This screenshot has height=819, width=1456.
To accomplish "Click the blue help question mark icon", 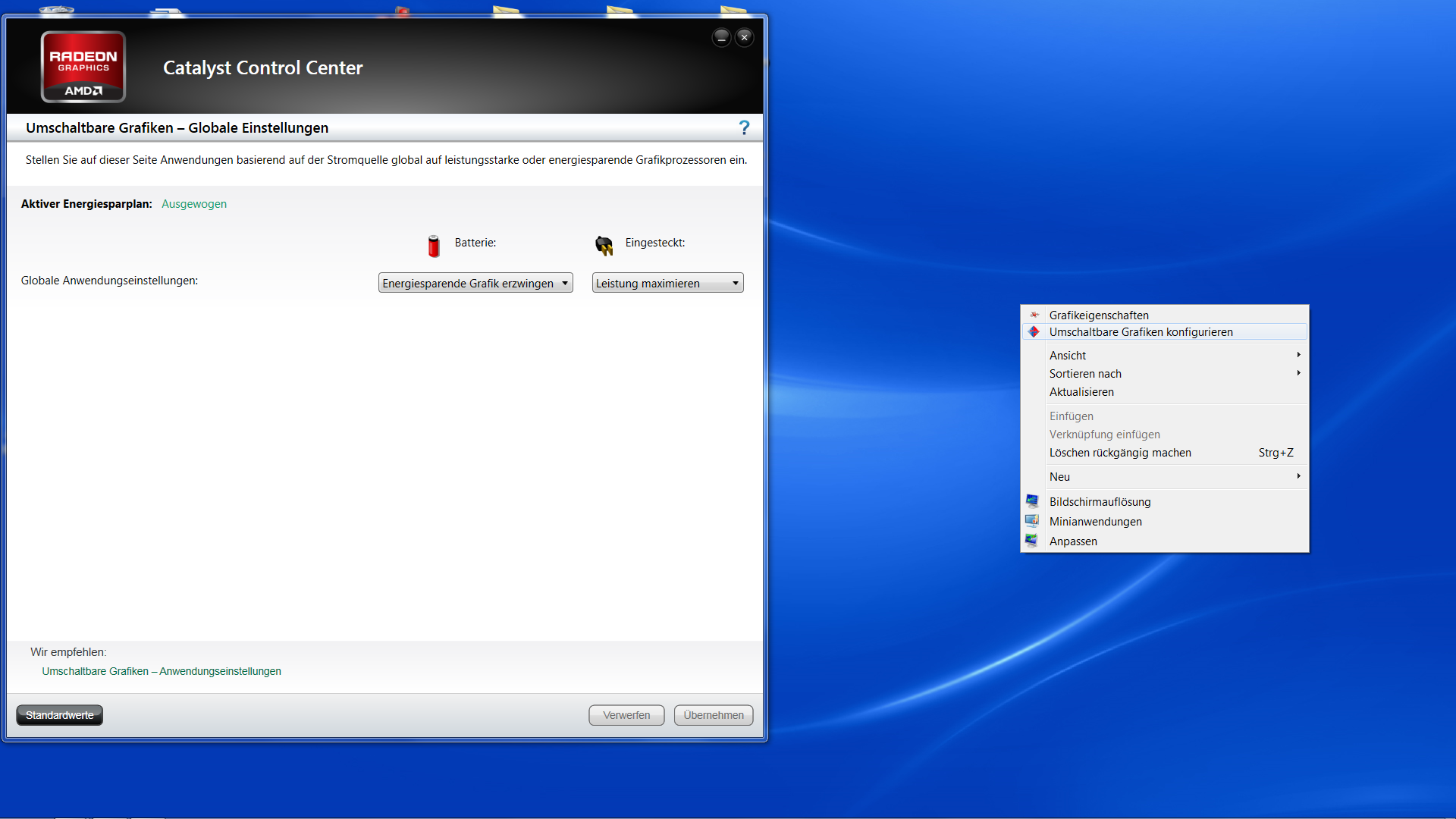I will point(744,127).
